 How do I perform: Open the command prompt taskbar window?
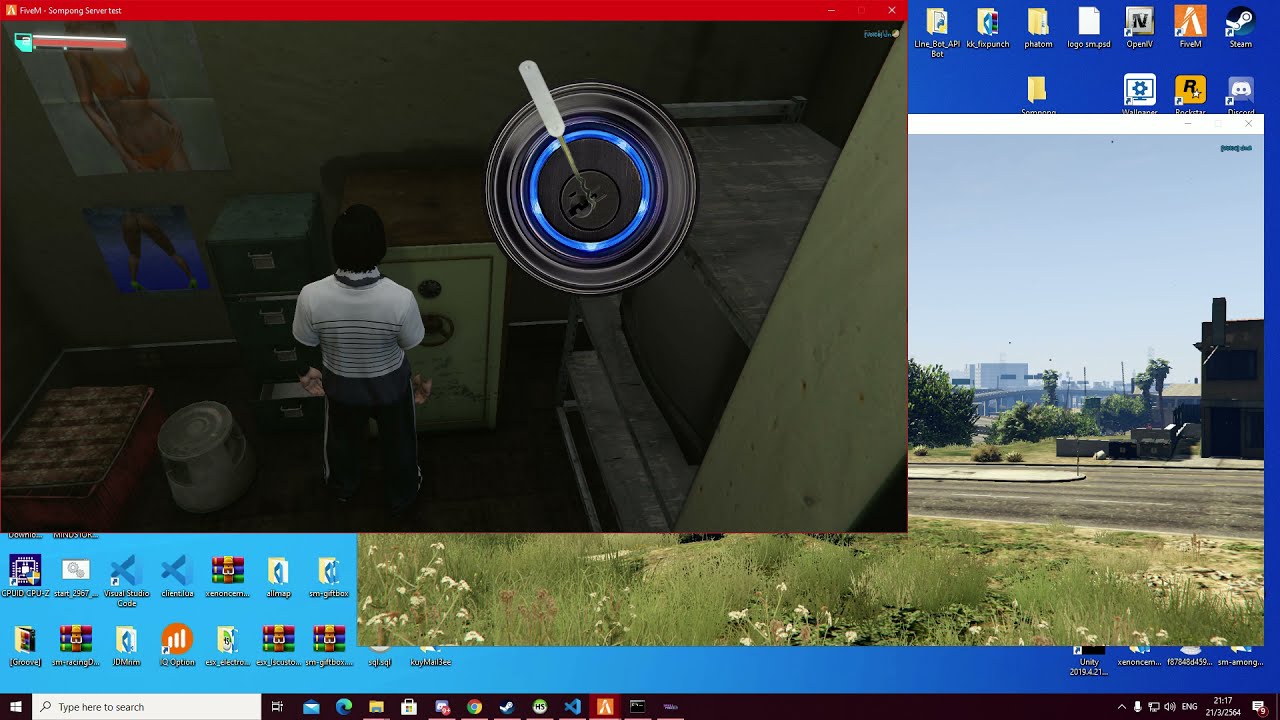[637, 707]
